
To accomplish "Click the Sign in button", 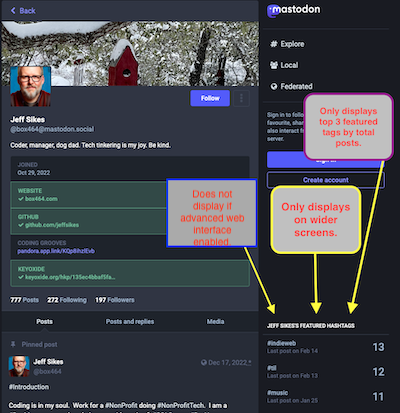I will point(326,160).
